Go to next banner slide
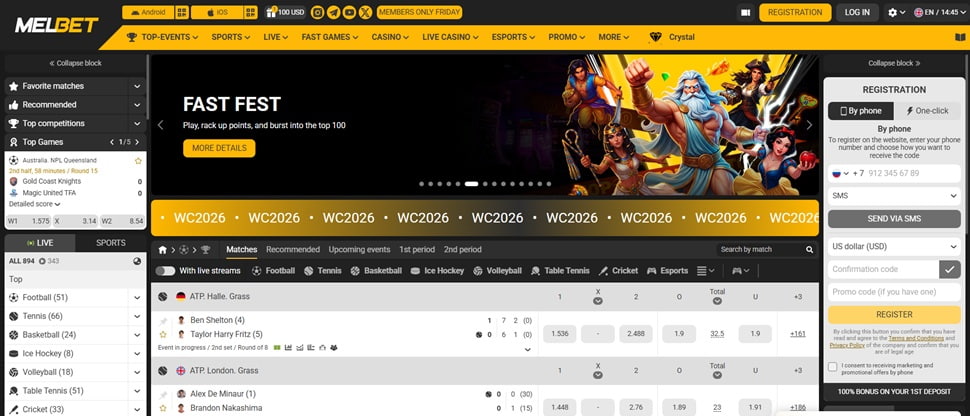970x416 pixels. pyautogui.click(x=809, y=125)
